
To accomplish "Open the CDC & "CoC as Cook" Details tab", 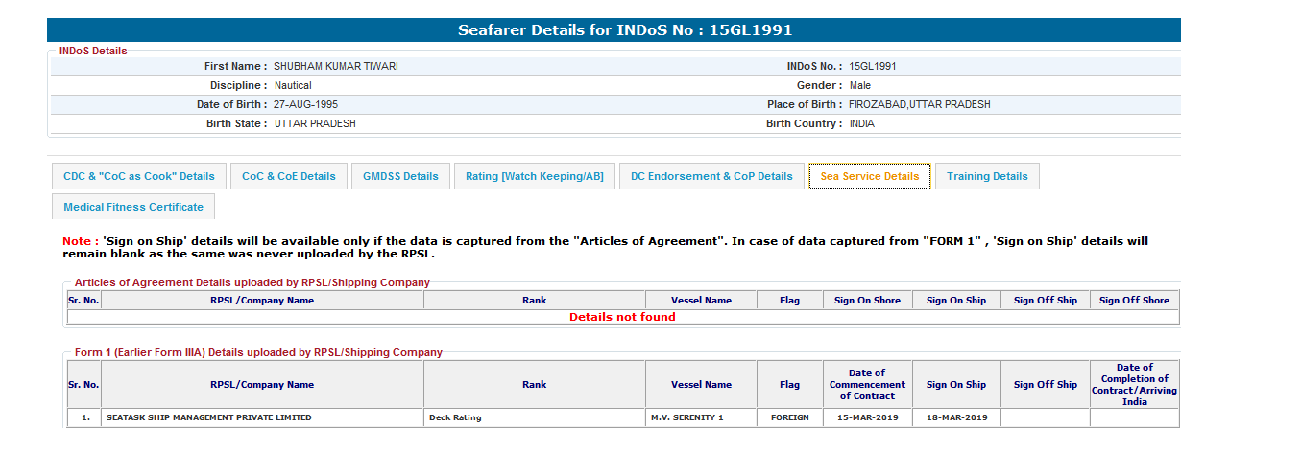I will click(x=139, y=176).
